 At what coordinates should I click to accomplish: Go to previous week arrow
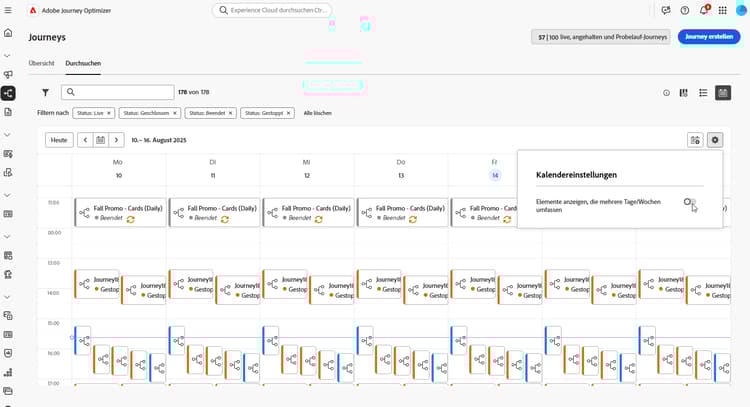pos(85,140)
